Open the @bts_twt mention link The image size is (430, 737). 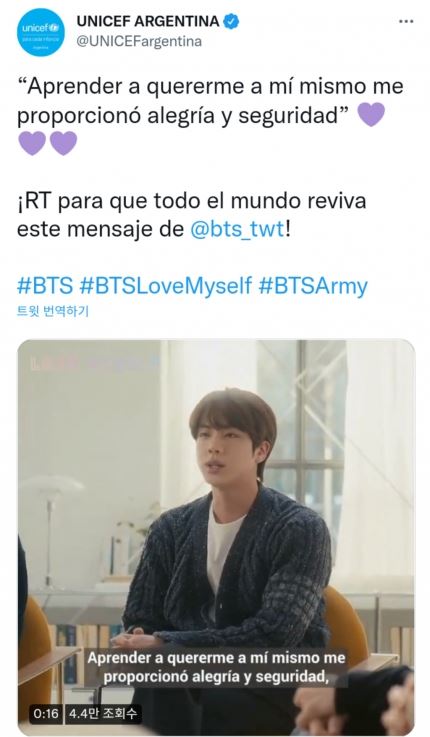point(237,230)
